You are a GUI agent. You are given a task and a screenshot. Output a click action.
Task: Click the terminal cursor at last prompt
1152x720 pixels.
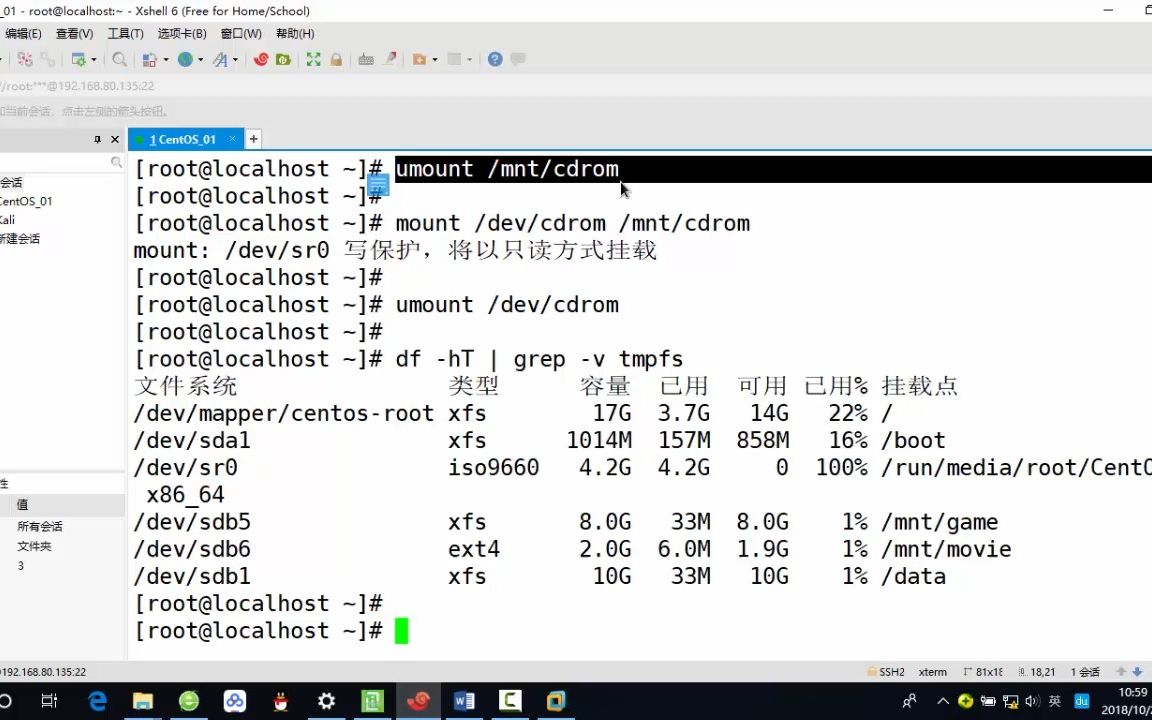coord(401,631)
